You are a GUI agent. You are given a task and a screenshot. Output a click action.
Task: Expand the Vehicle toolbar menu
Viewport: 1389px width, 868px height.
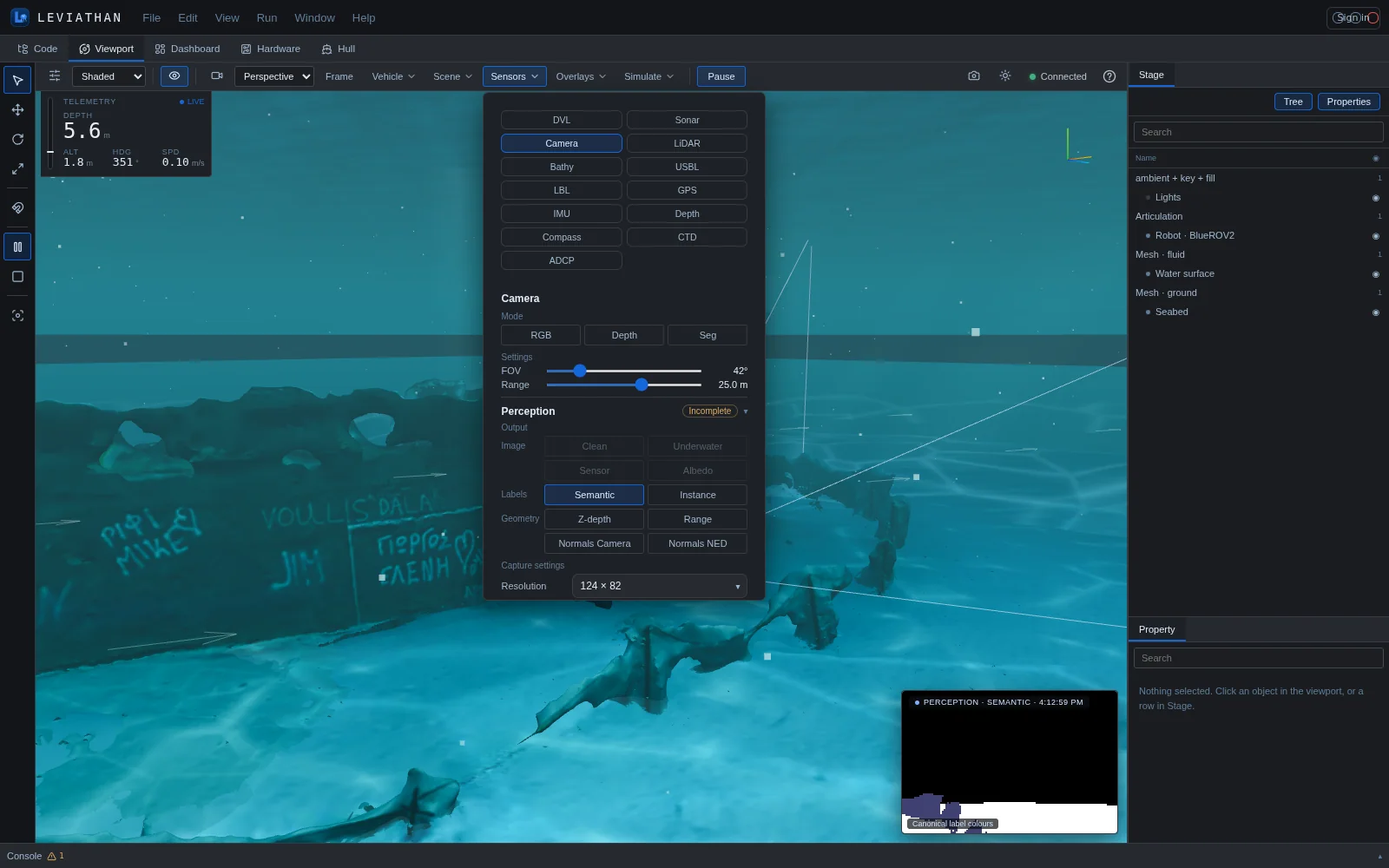pos(393,76)
